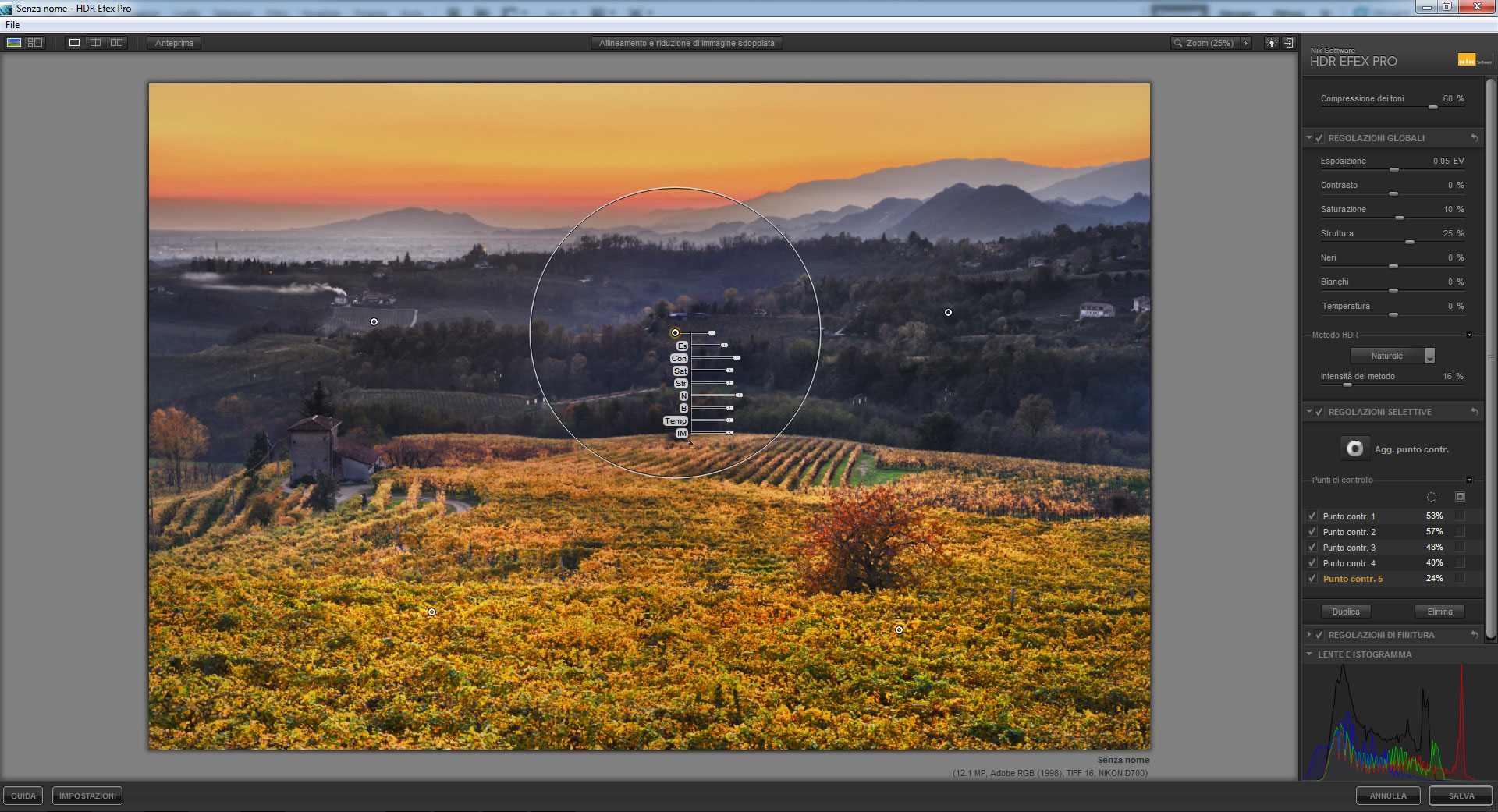Adjust Compressione dei toni slider
Viewport: 1498px width, 812px height.
click(x=1433, y=107)
